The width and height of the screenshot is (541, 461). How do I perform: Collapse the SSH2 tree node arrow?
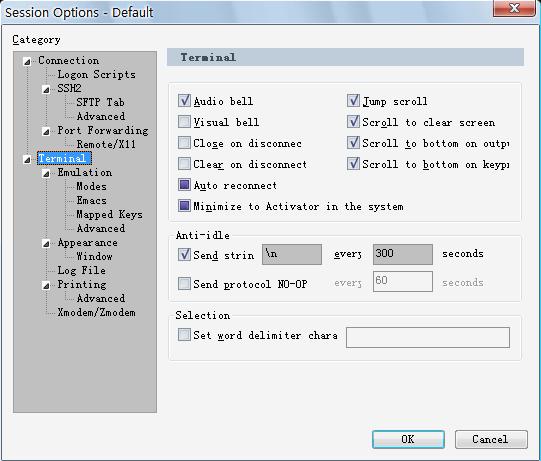coord(46,90)
